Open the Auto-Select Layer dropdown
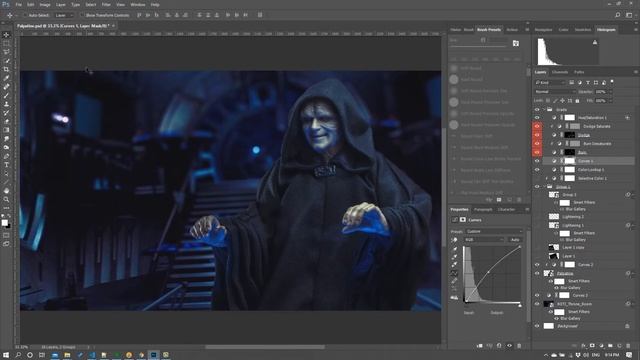This screenshot has width=640, height=360. coord(64,15)
